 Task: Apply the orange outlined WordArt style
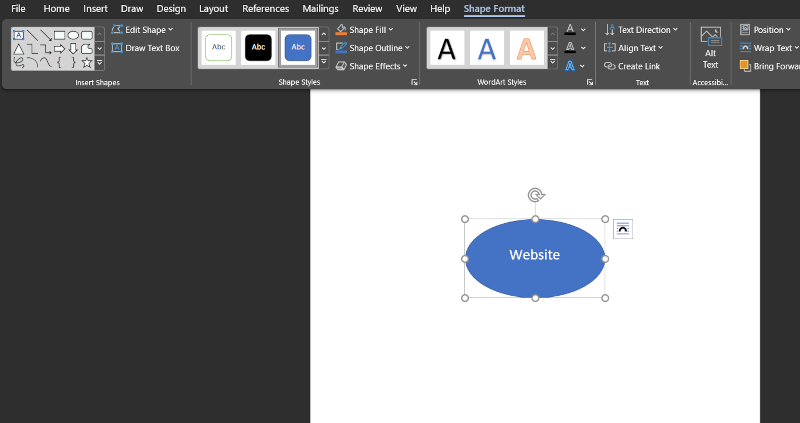click(x=527, y=47)
